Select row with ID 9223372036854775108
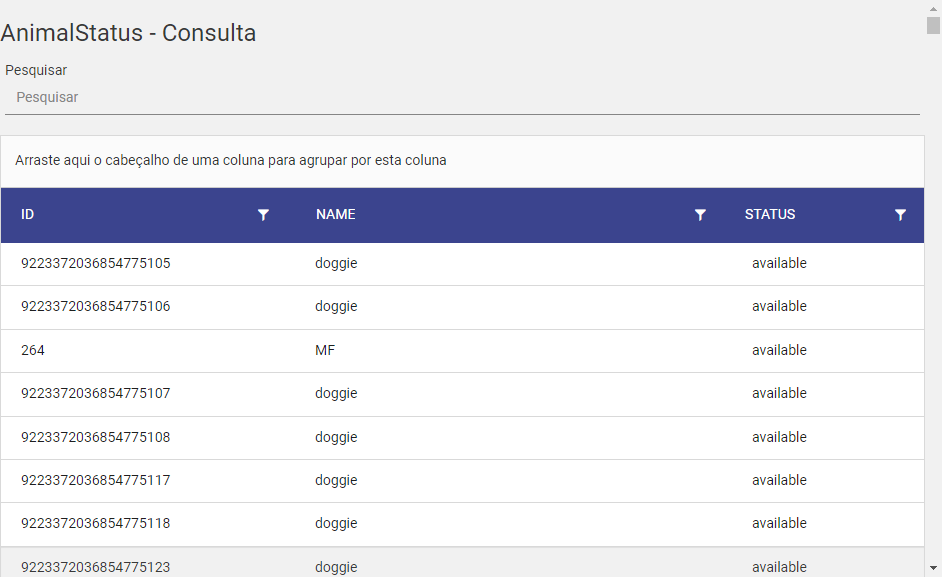942x577 pixels. [462, 438]
